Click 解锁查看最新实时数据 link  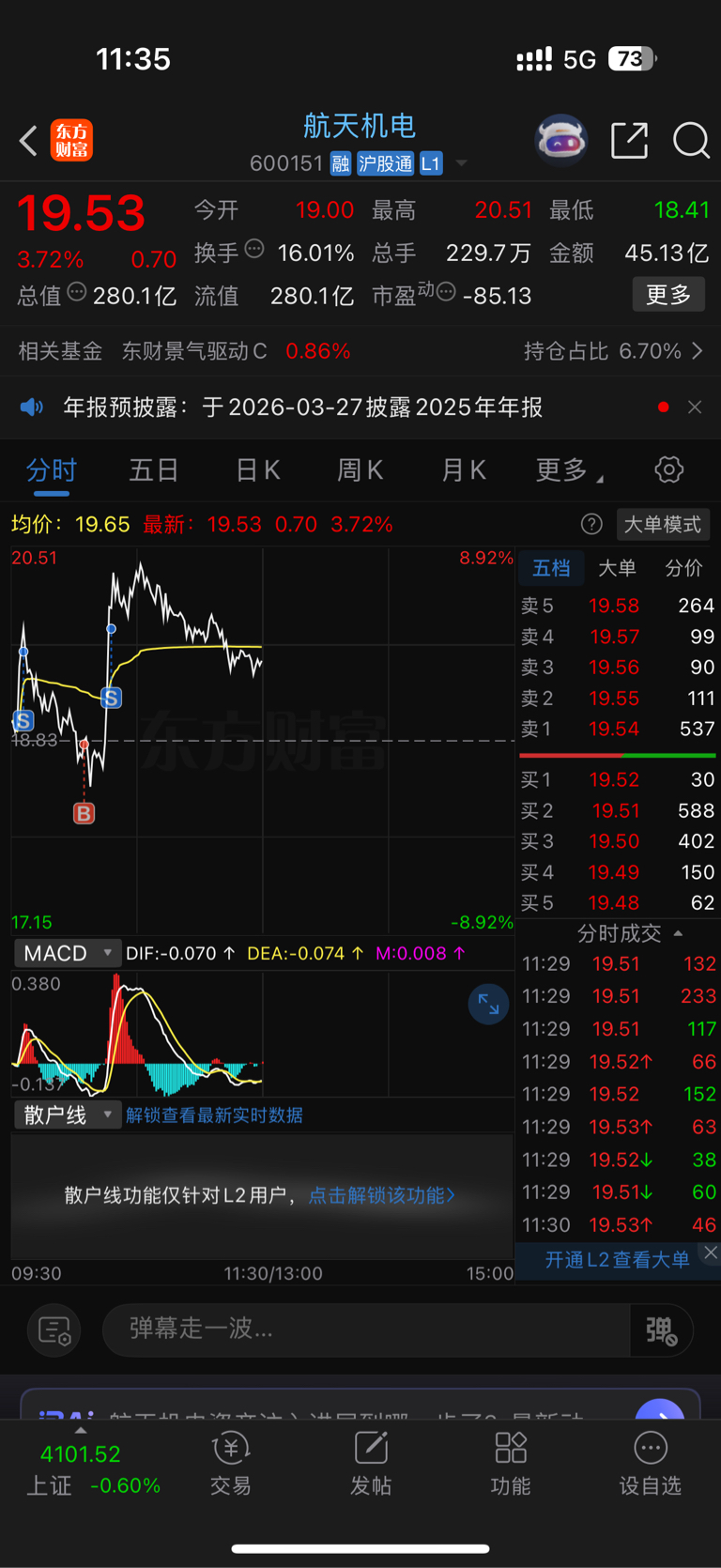click(x=214, y=1115)
